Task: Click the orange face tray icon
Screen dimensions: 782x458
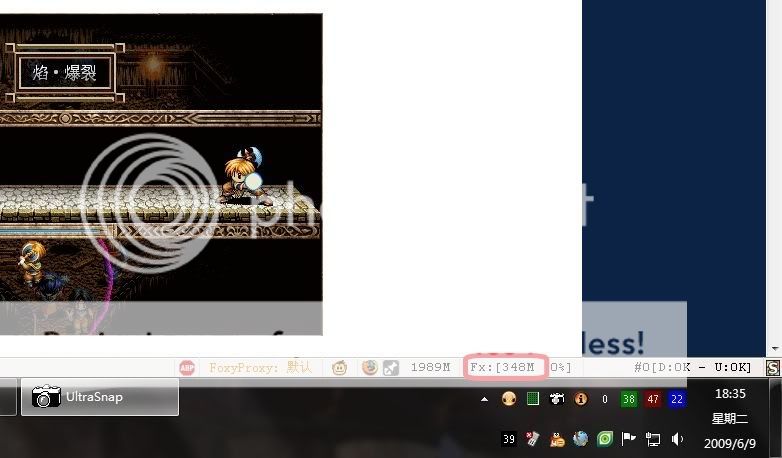Action: tap(509, 399)
